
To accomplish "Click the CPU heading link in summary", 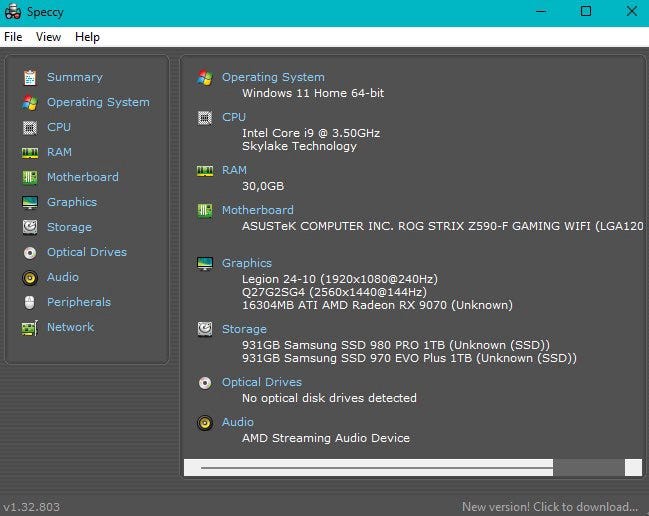I will pos(234,117).
